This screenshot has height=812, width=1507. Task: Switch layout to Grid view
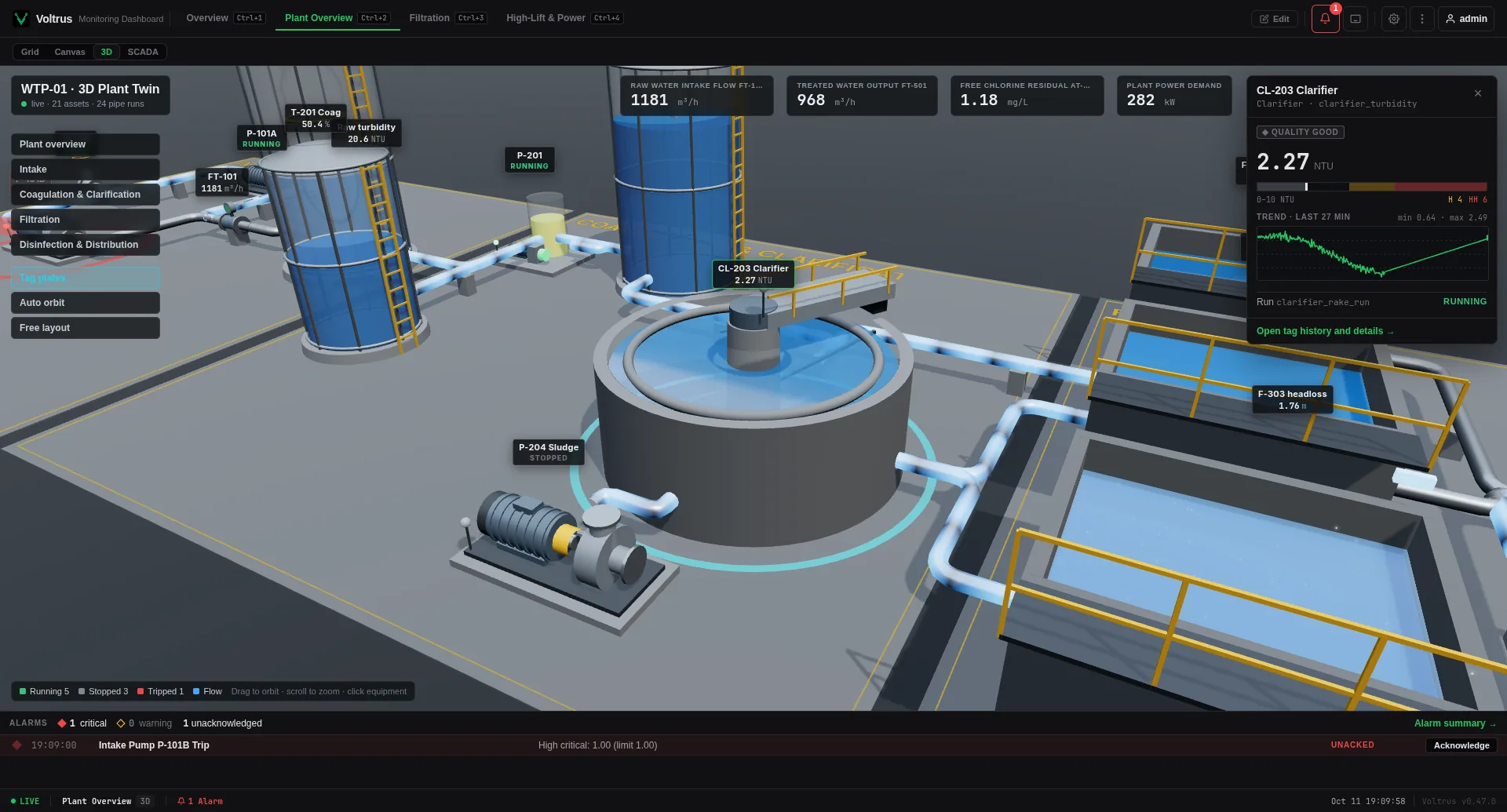[x=30, y=52]
